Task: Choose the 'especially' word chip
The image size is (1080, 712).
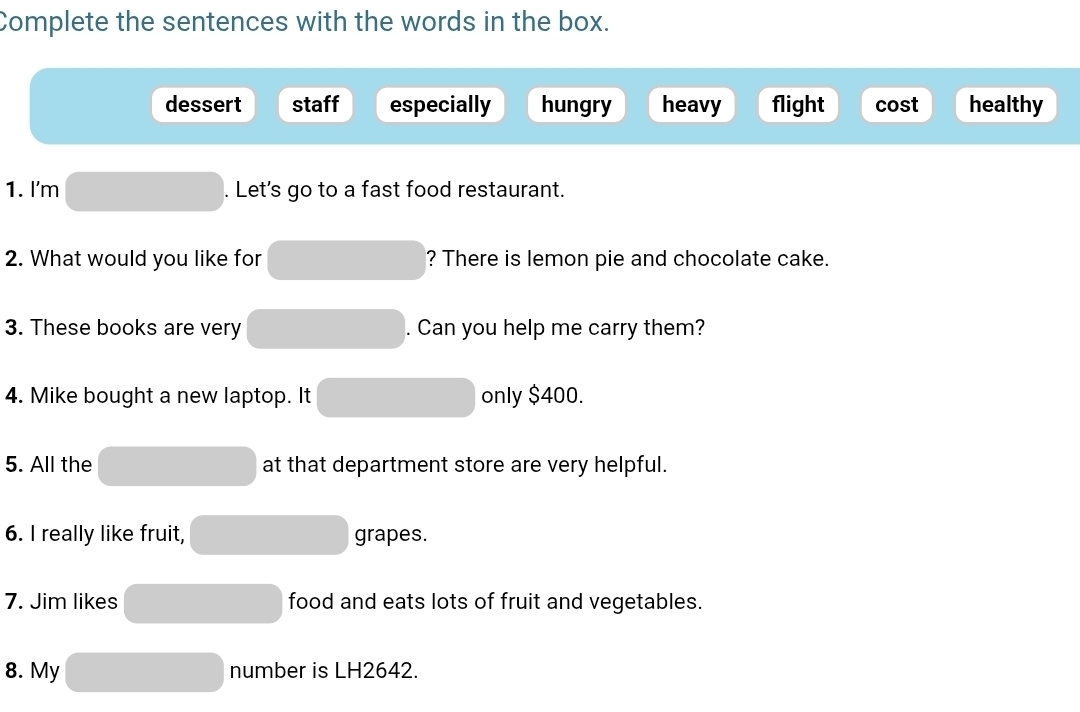Action: (440, 105)
